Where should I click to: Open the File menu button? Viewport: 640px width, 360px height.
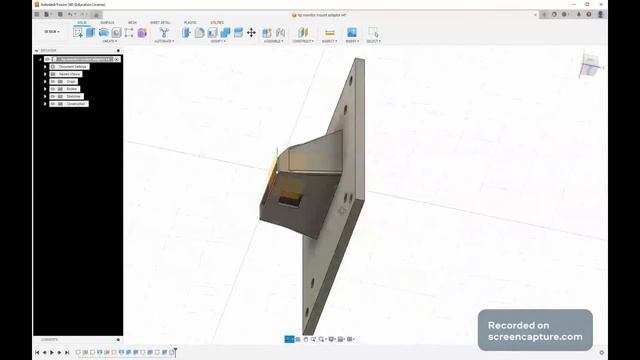pyautogui.click(x=47, y=14)
